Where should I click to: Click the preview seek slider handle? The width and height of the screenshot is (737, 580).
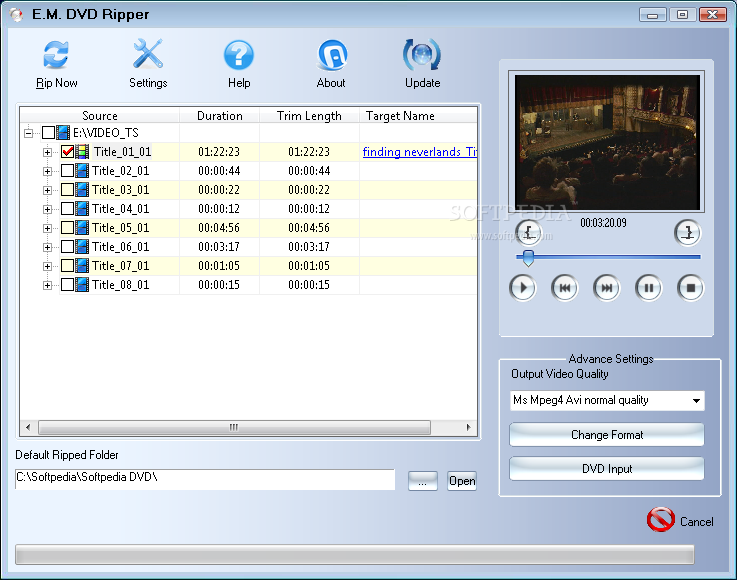click(528, 258)
